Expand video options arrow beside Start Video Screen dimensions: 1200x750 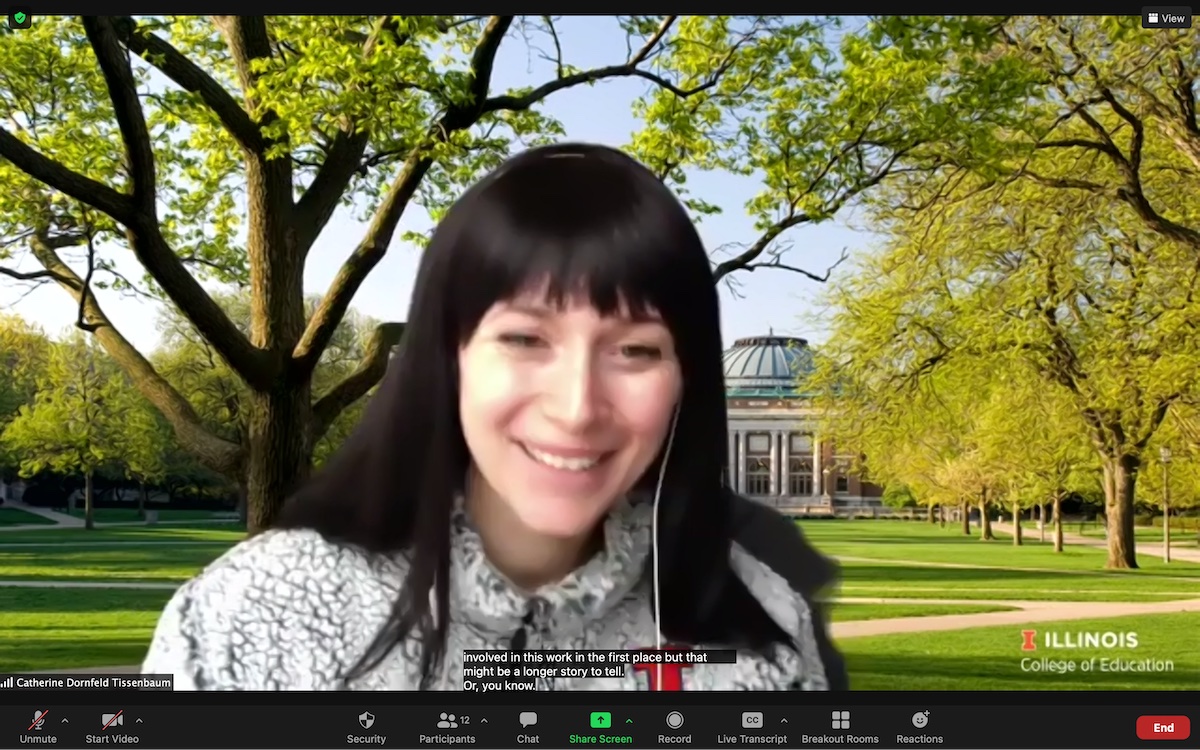click(x=139, y=720)
